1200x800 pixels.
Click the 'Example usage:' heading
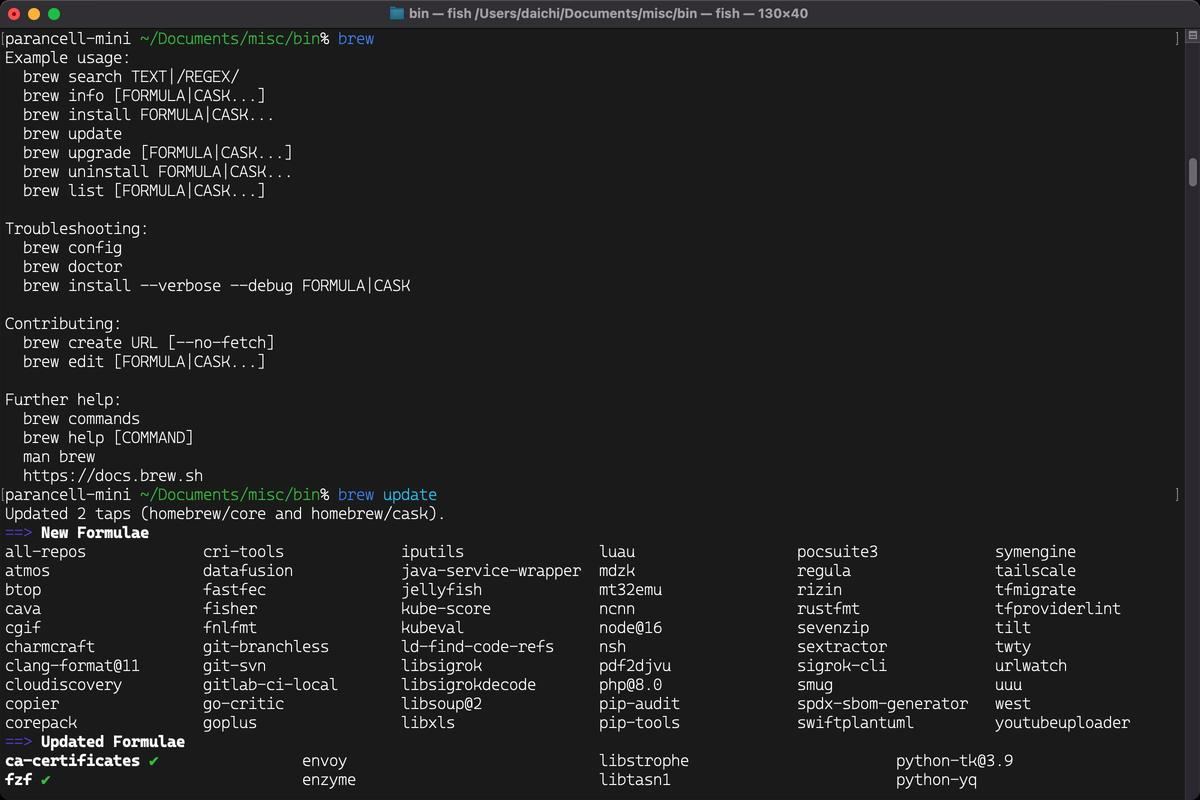click(x=68, y=58)
